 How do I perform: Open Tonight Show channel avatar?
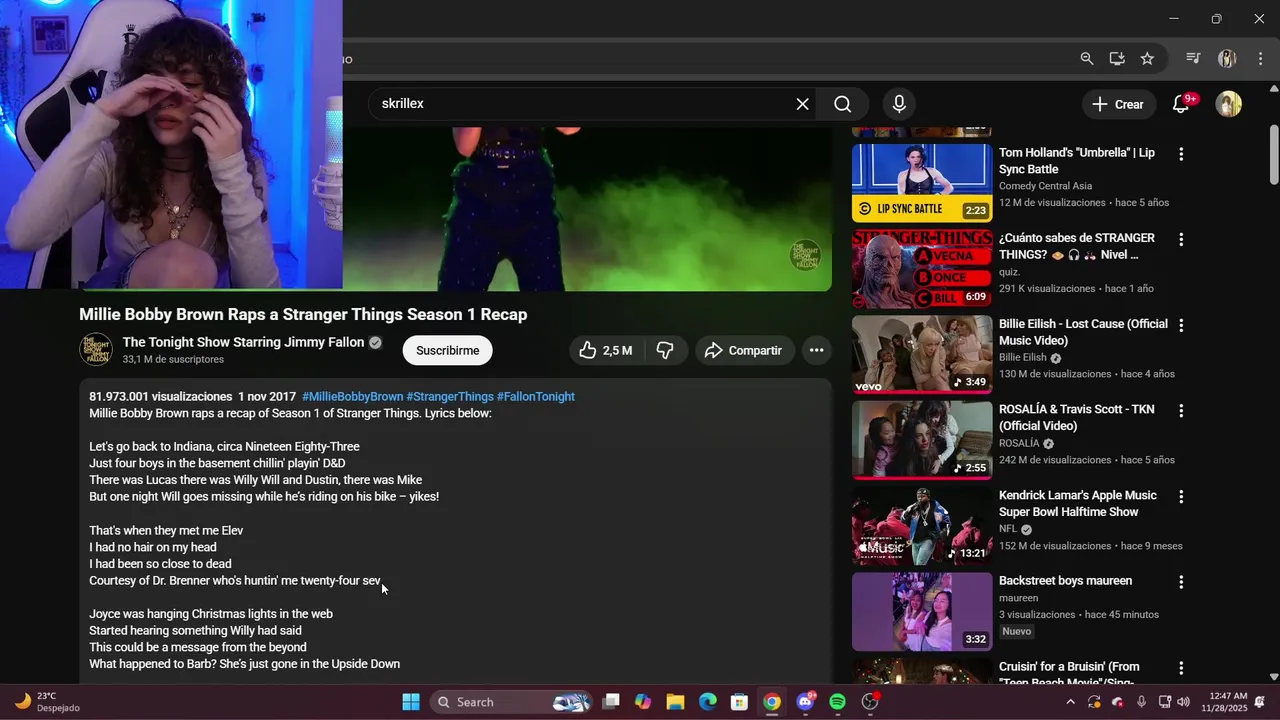[96, 350]
